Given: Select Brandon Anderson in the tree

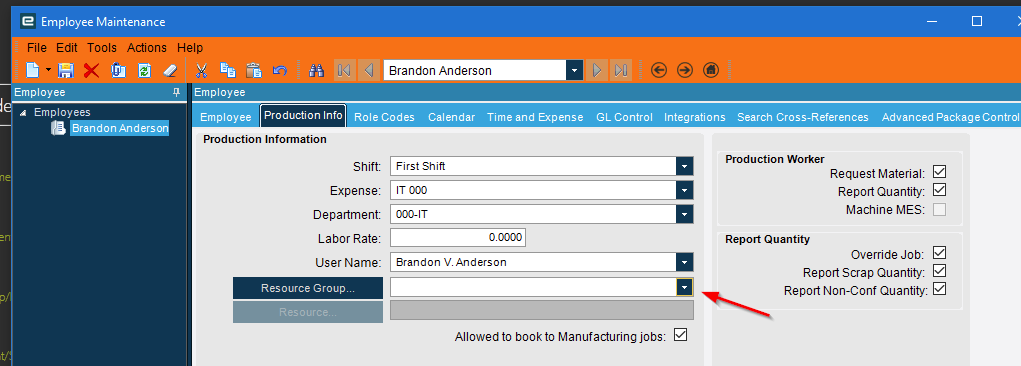Looking at the screenshot, I should (x=120, y=128).
